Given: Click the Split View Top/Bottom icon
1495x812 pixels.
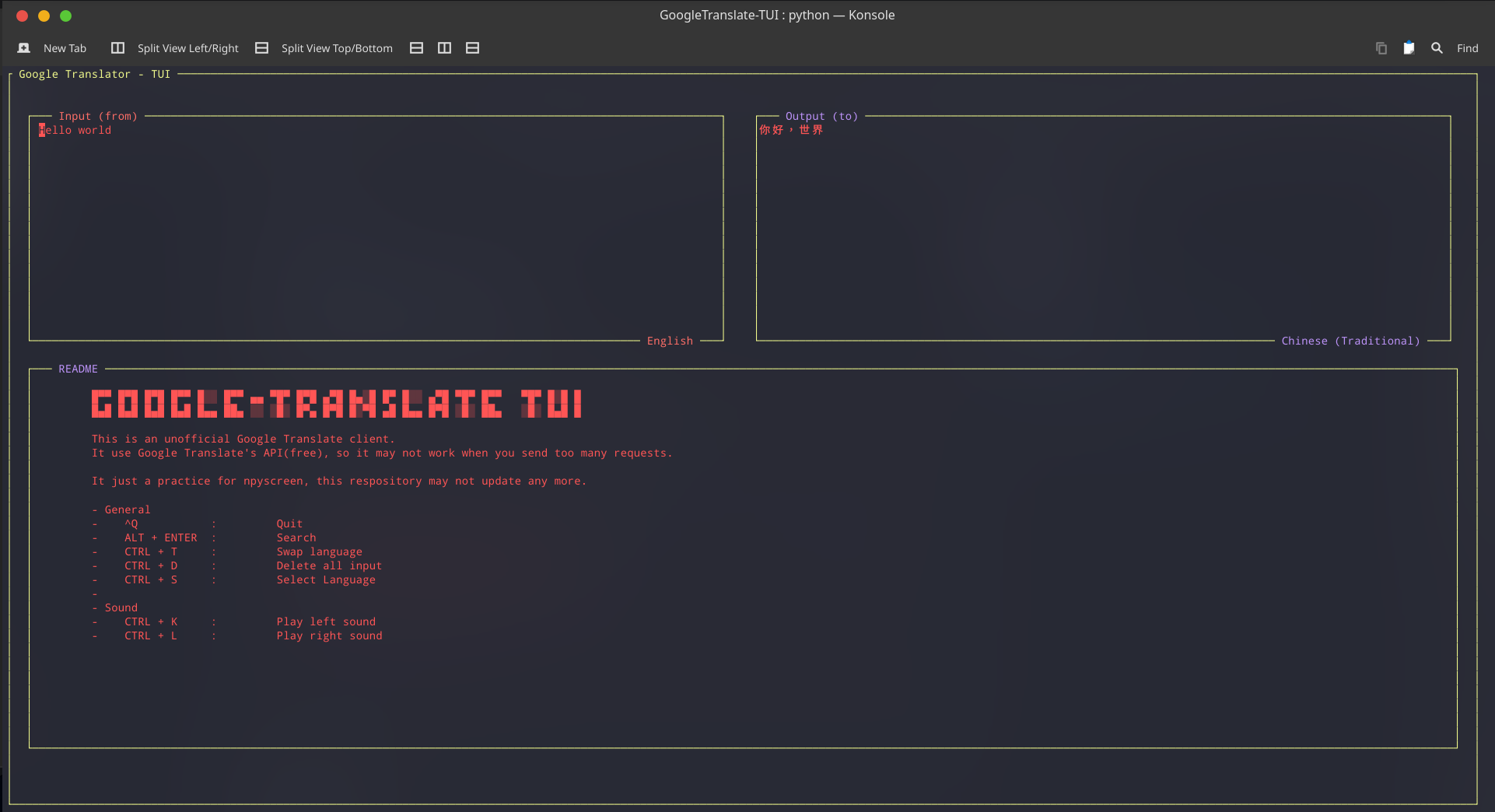Looking at the screenshot, I should tap(261, 48).
